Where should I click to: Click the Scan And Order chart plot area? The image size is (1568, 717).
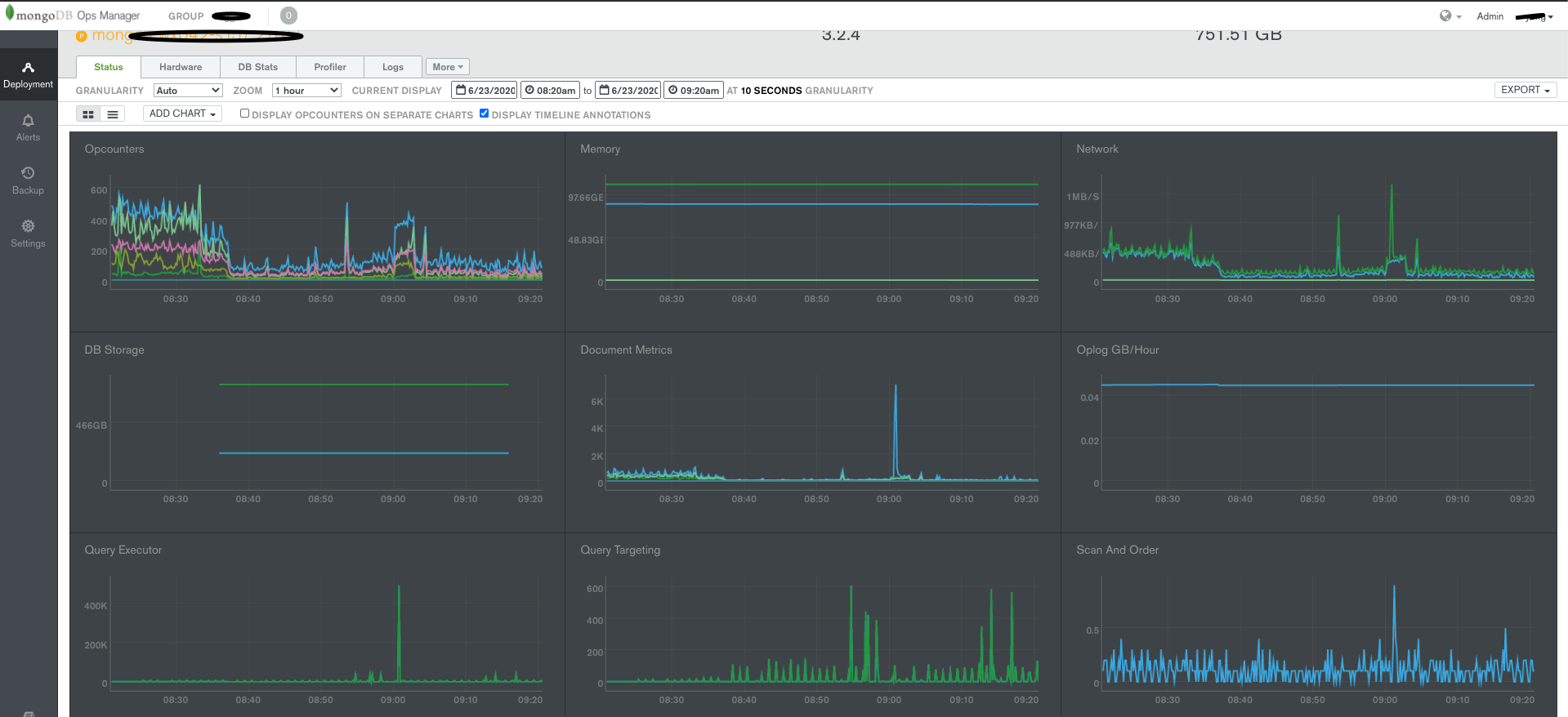point(1318,632)
